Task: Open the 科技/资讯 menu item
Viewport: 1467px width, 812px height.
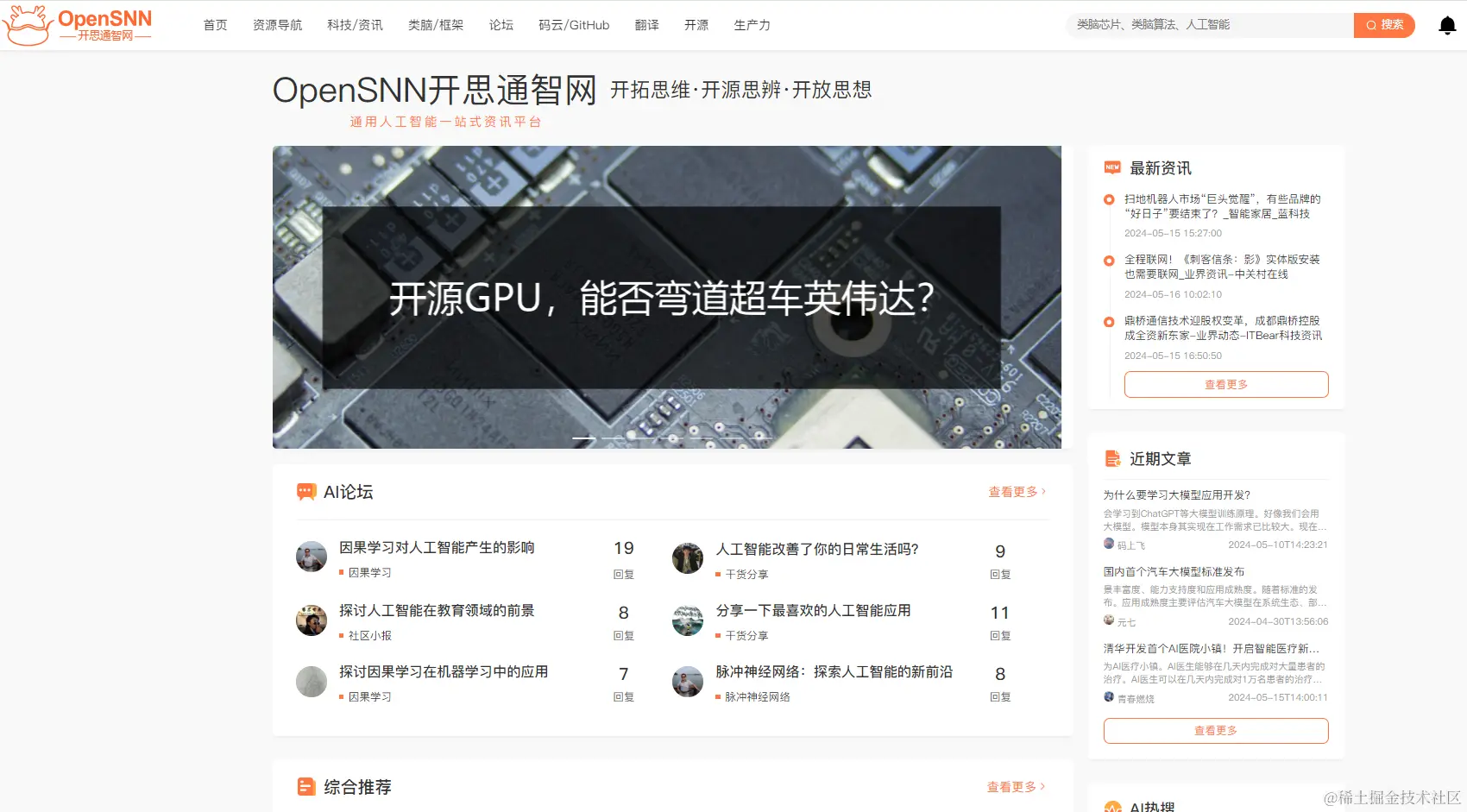Action: (x=355, y=25)
